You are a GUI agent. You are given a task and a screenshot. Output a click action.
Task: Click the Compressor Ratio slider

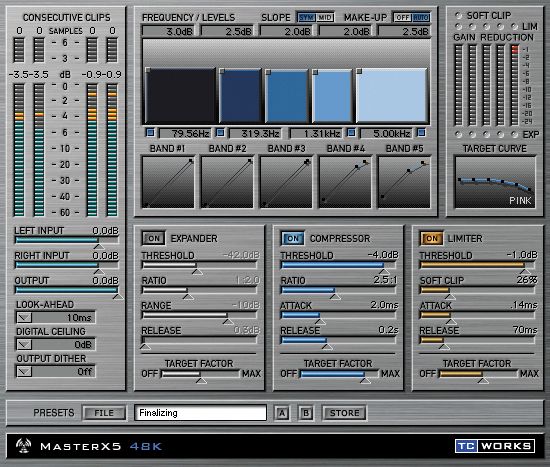338,290
